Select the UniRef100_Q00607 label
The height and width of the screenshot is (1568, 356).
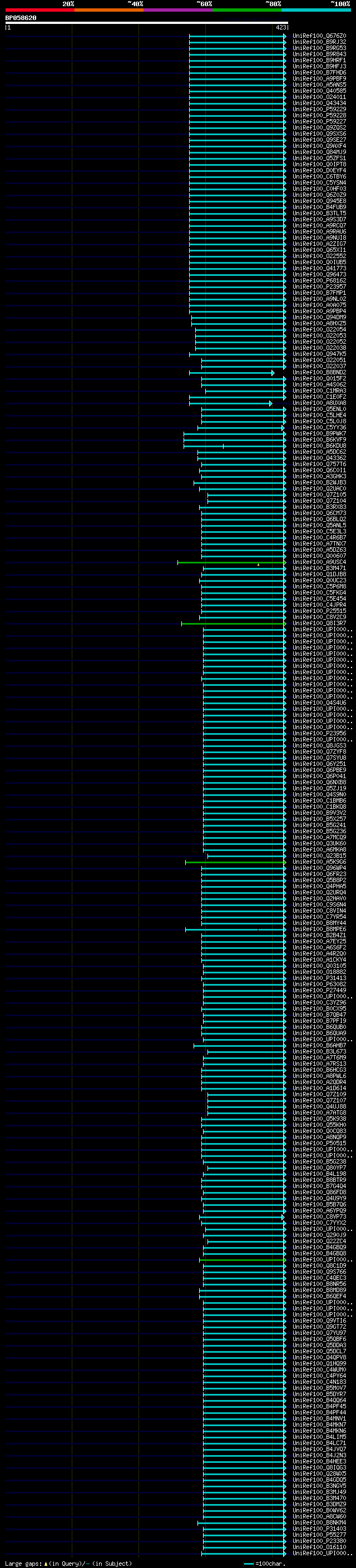tap(319, 556)
